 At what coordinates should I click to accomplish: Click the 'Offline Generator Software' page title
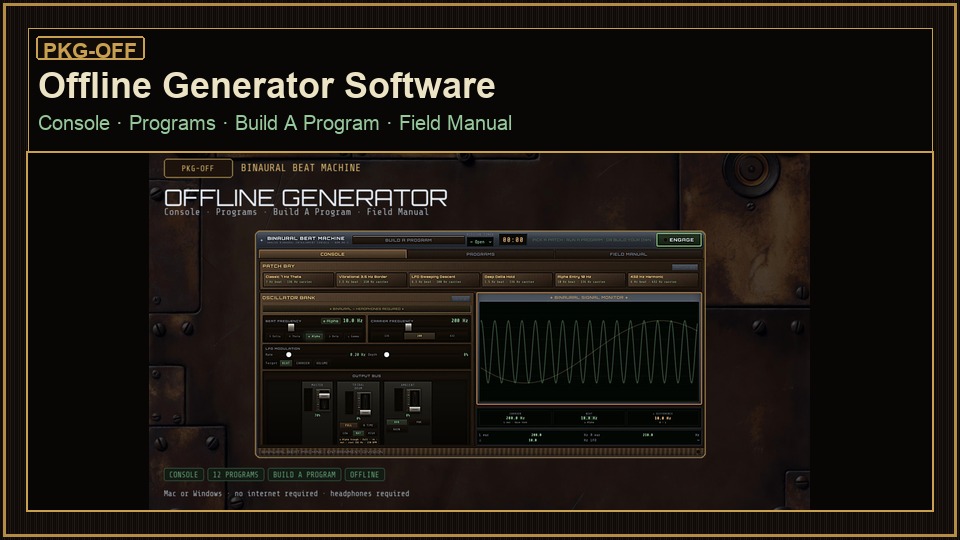coord(267,85)
